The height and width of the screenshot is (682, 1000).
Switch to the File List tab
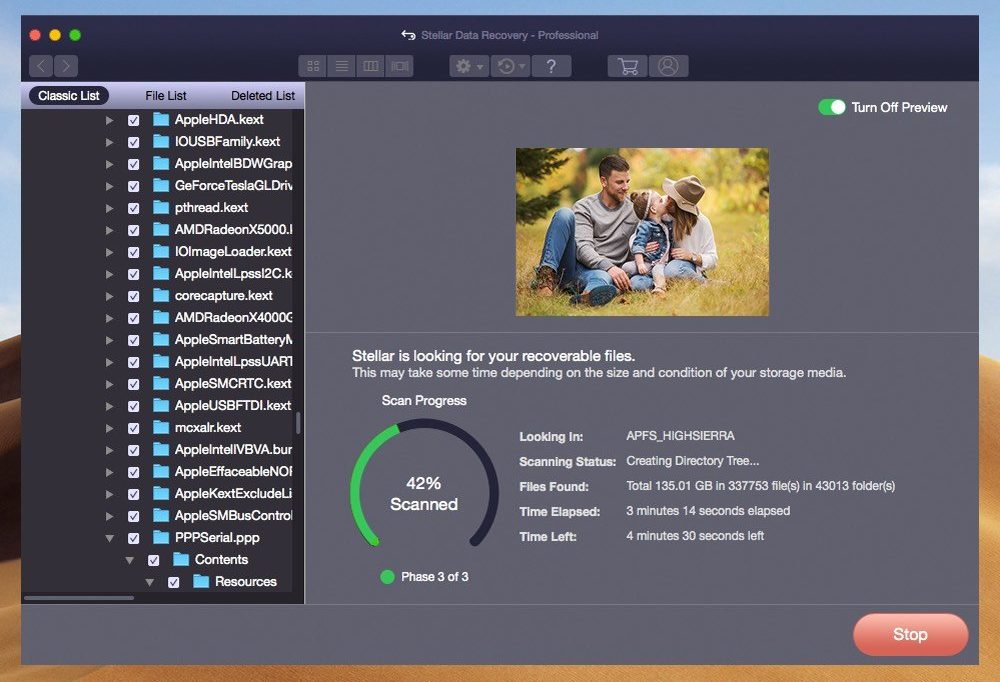pos(166,96)
